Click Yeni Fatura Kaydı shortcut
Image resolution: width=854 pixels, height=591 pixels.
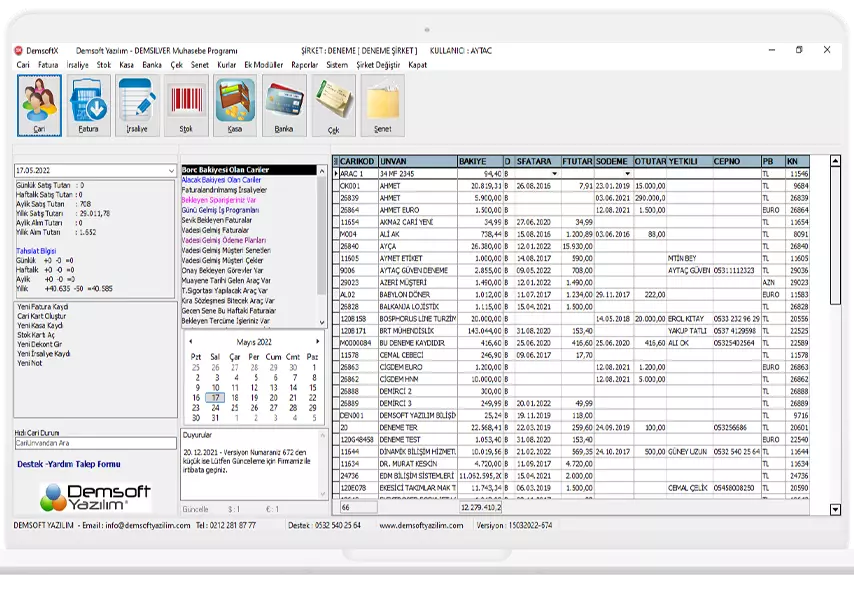(43, 307)
